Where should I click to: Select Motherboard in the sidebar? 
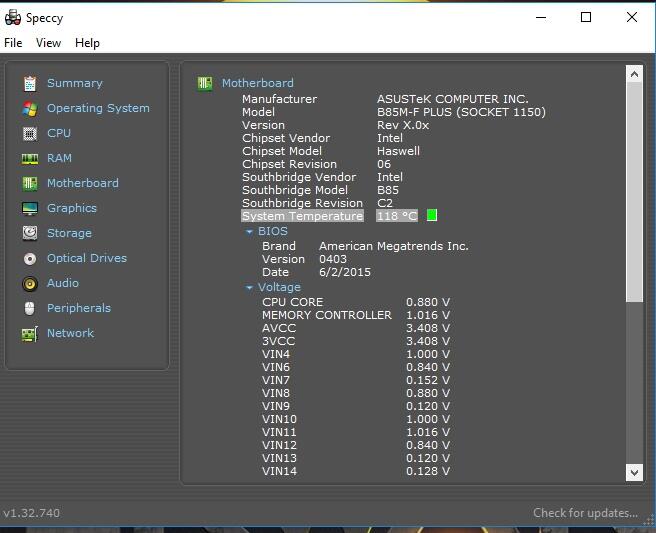pos(83,183)
